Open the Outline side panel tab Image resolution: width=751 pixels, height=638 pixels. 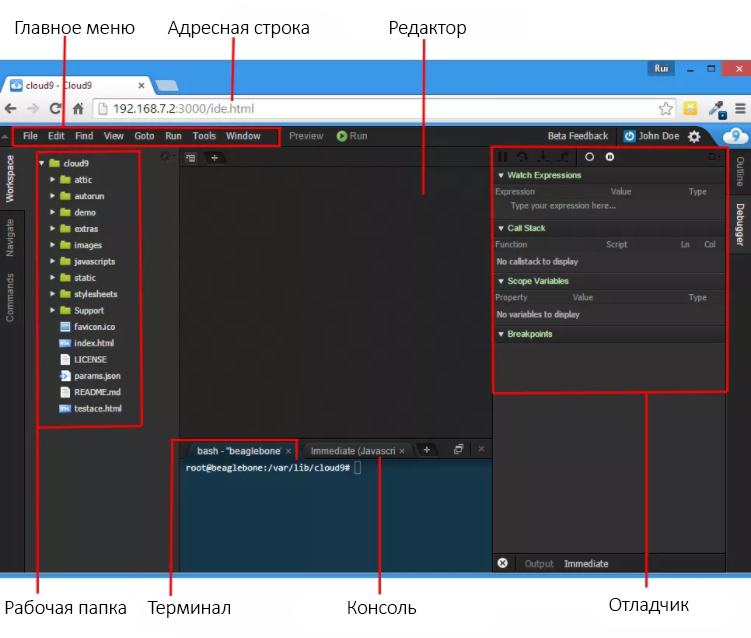[740, 171]
